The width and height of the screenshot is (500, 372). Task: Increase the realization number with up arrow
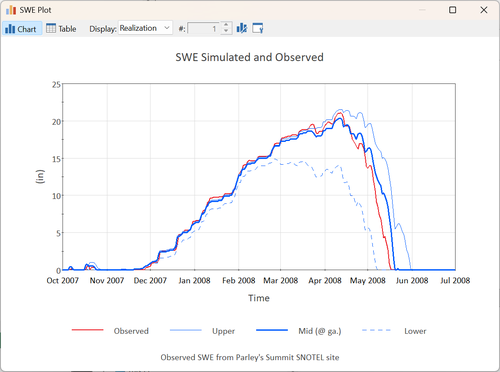226,25
